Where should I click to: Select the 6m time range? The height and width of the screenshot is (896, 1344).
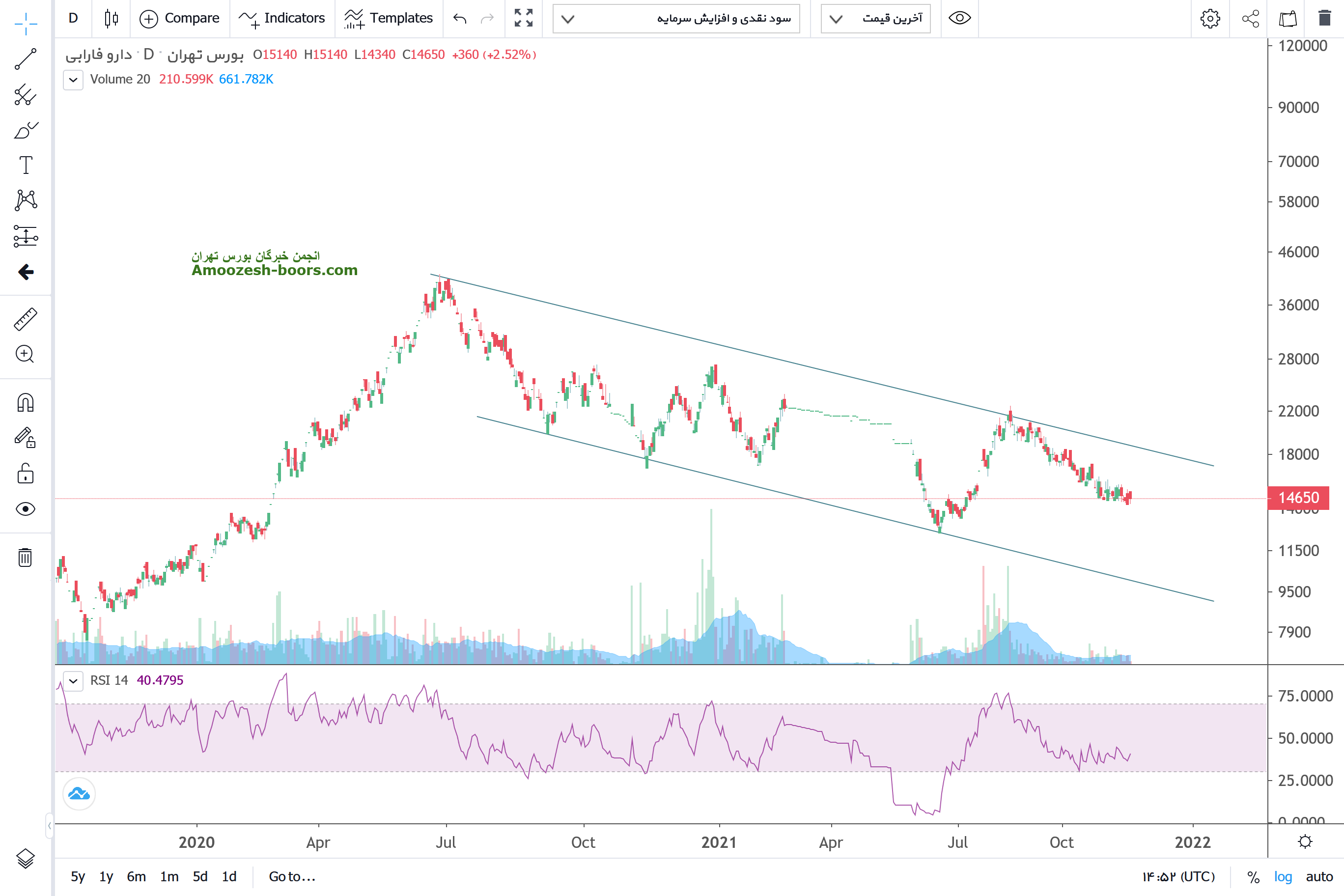coord(136,876)
